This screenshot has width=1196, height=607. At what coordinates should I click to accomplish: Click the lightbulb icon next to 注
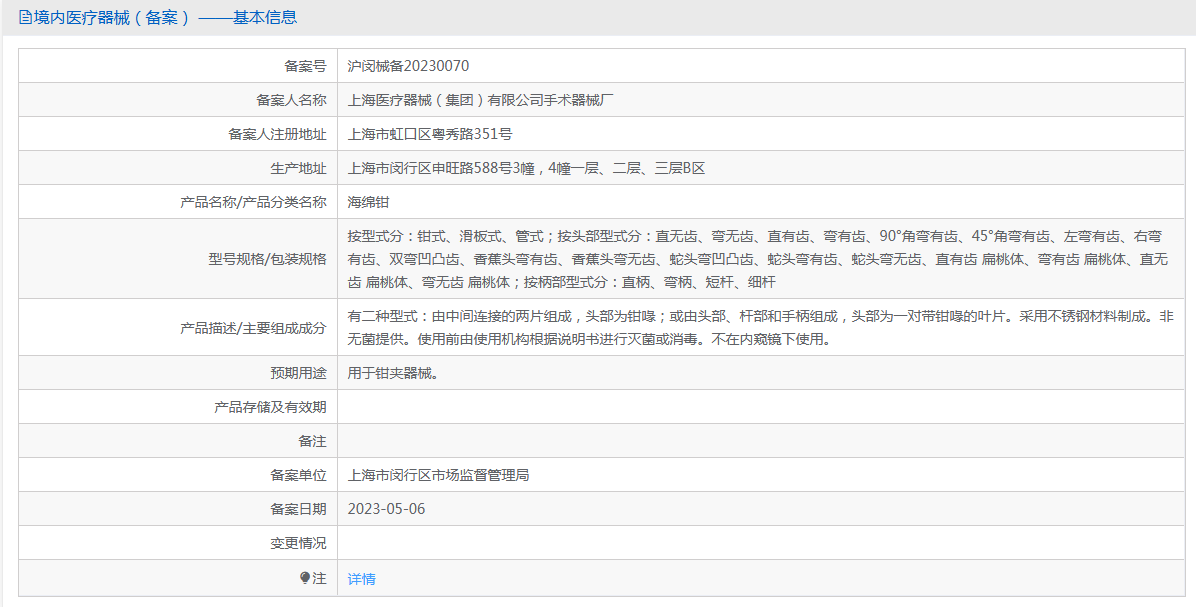(305, 578)
